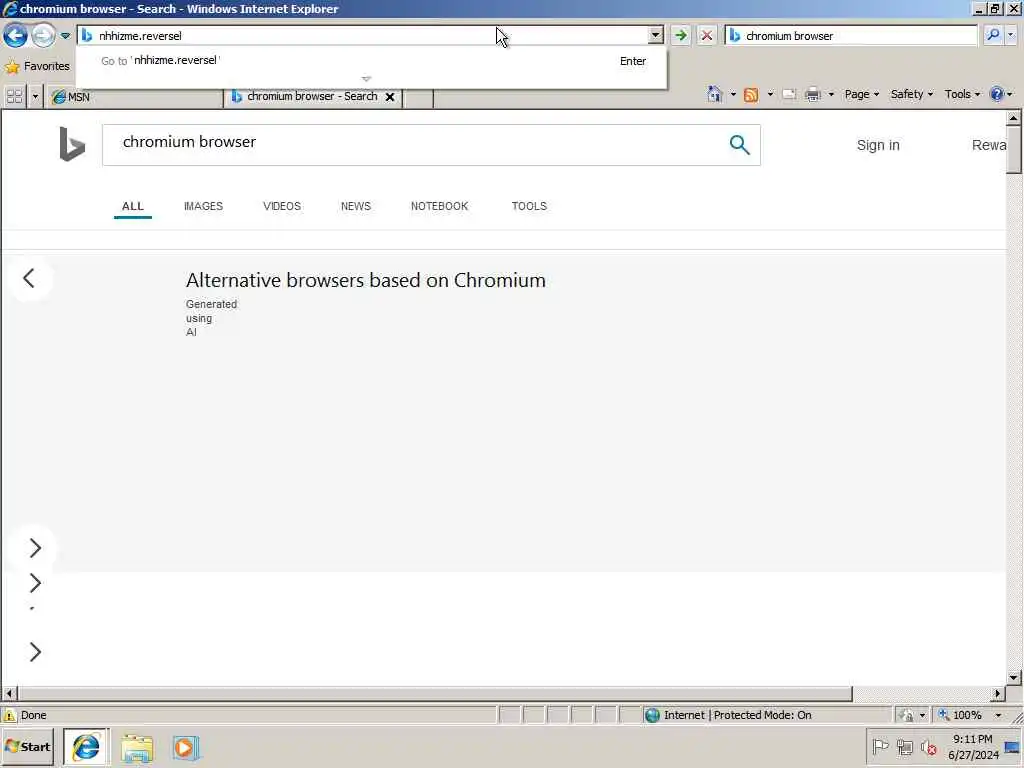
Task: Click the vertical scrollbar up arrow
Action: [x=1014, y=118]
